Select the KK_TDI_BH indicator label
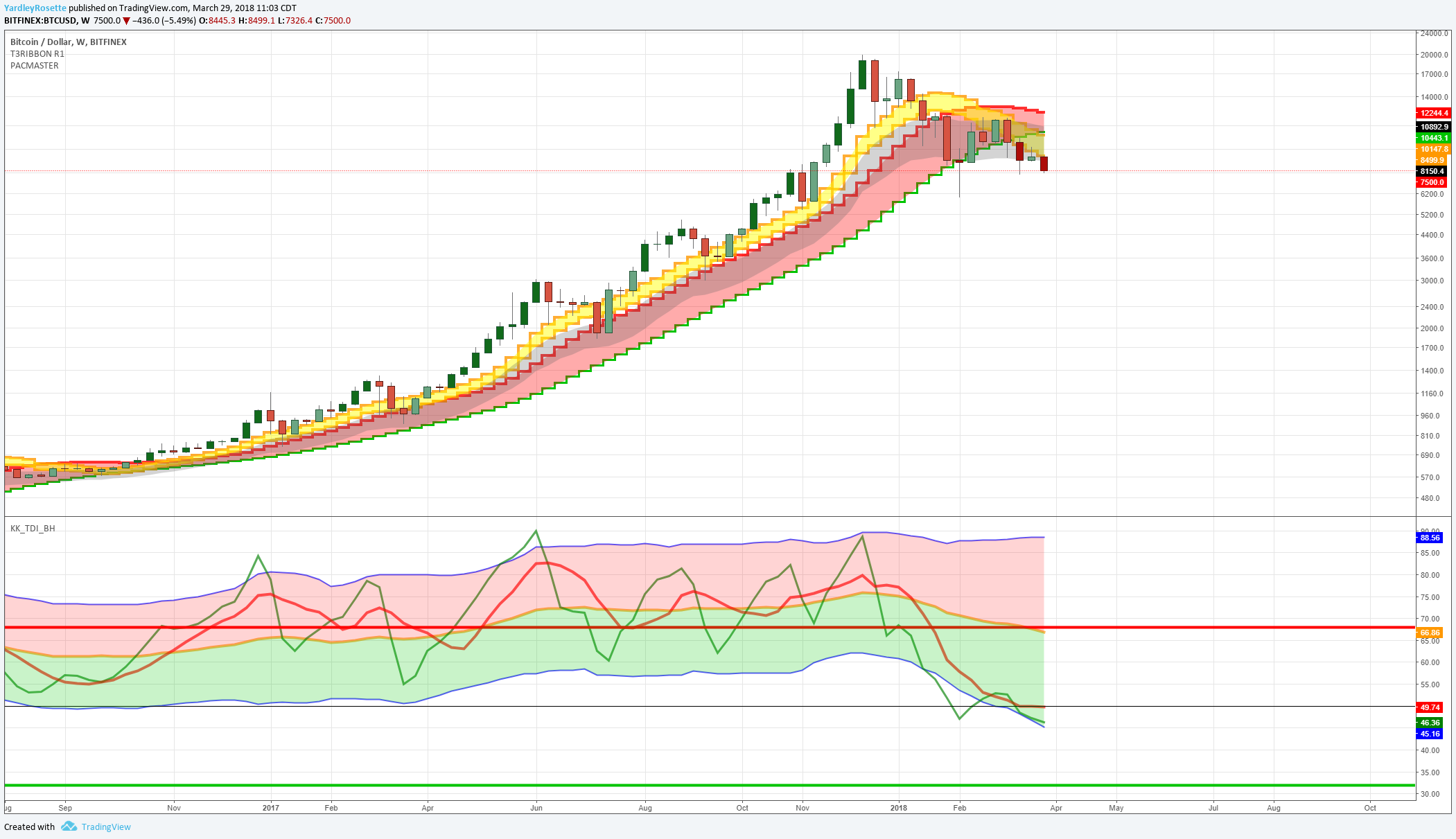This screenshot has height=839, width=1456. coord(33,529)
